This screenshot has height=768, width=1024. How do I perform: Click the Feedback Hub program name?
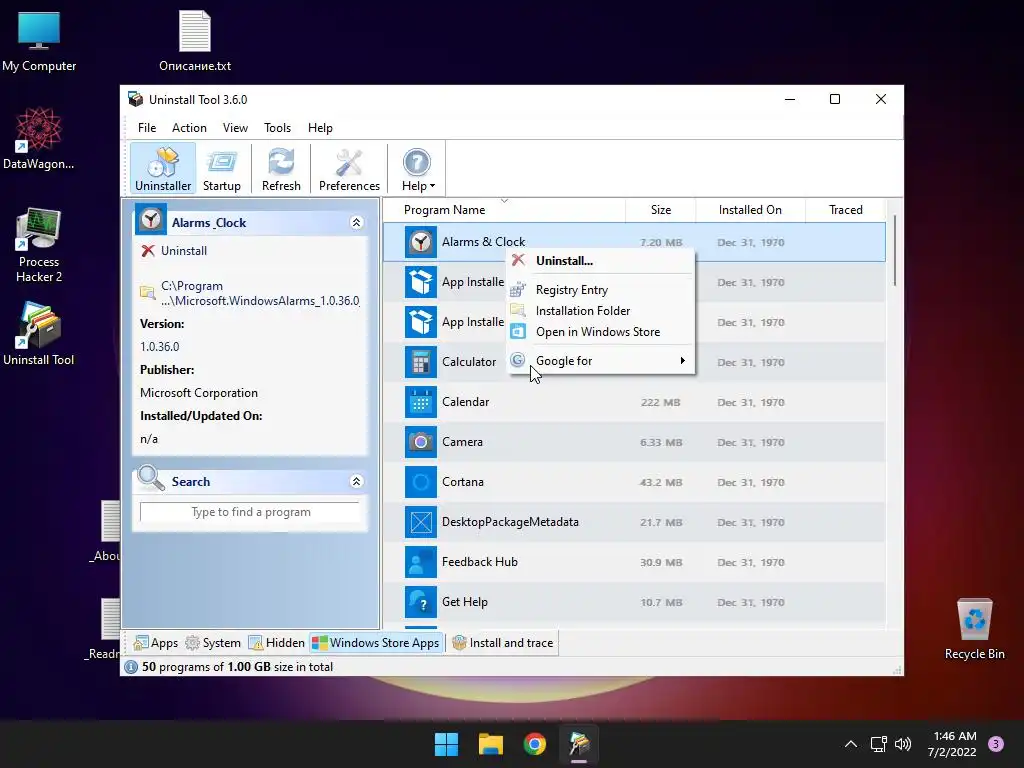tap(479, 562)
